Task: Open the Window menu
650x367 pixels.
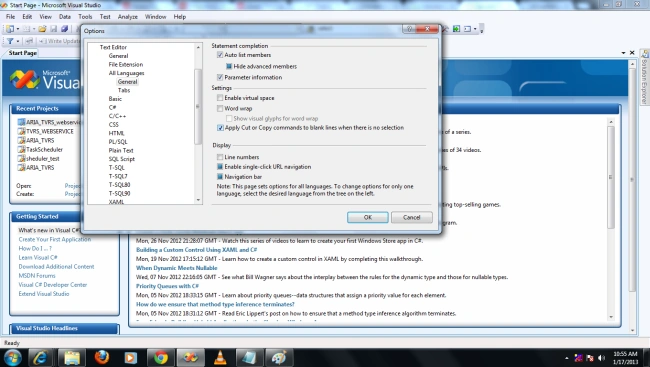Action: tap(155, 17)
